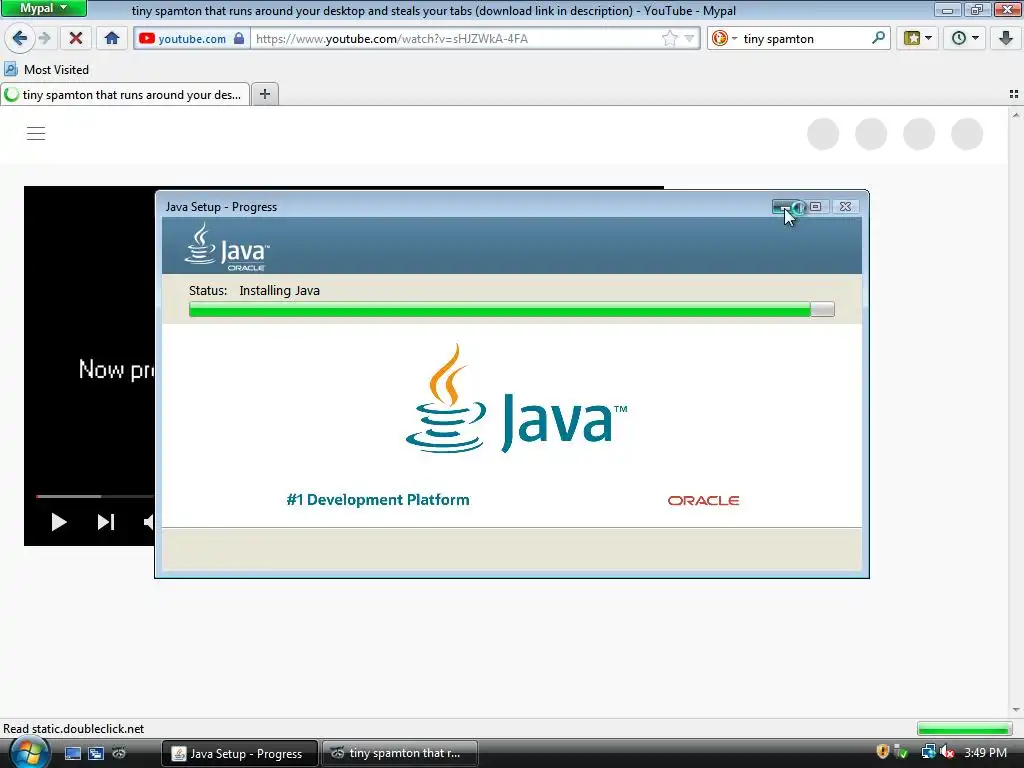Viewport: 1024px width, 768px height.
Task: Click the green check tray icon
Action: [x=901, y=752]
